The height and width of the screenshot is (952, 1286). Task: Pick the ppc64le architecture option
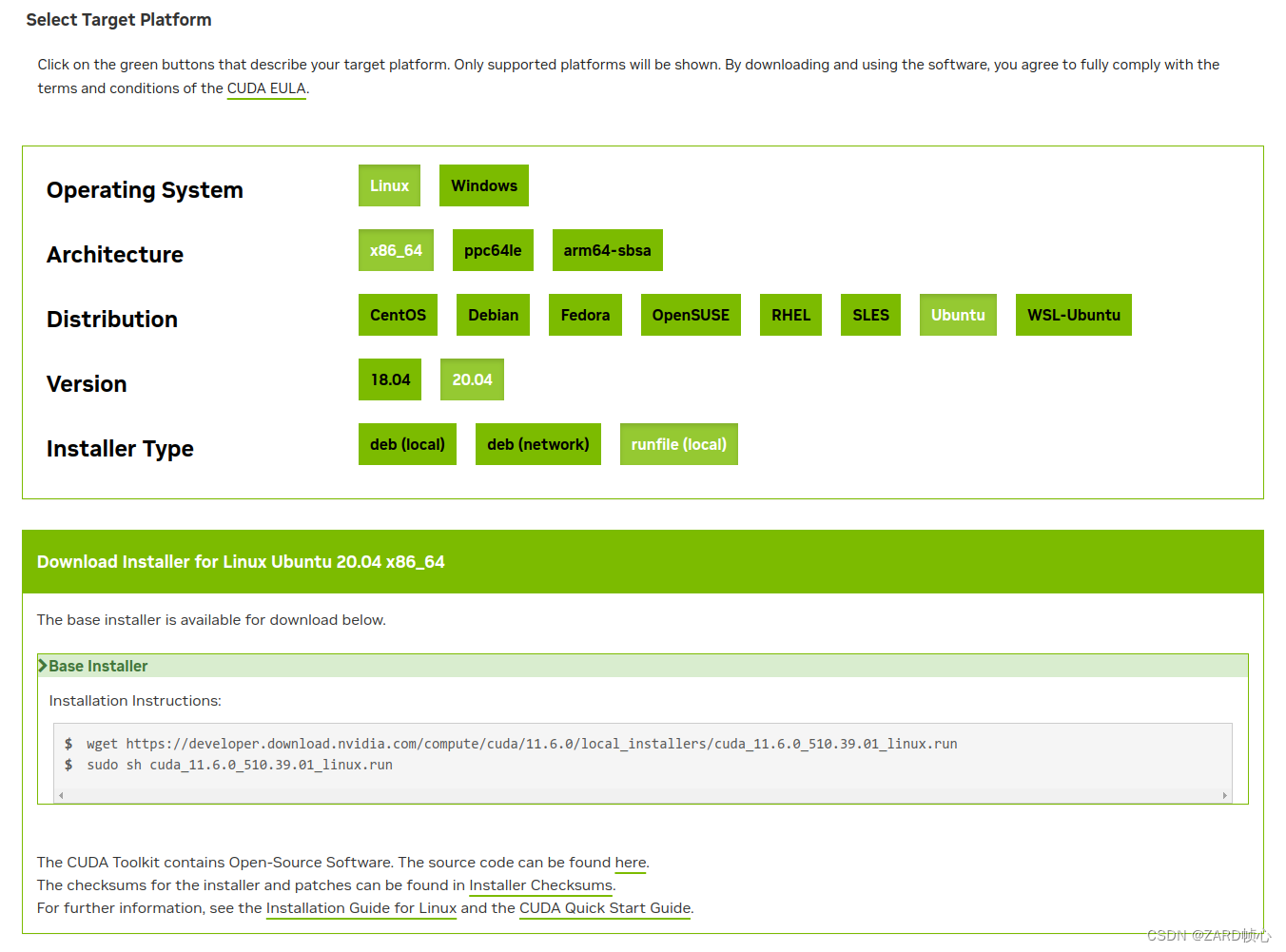tap(493, 250)
